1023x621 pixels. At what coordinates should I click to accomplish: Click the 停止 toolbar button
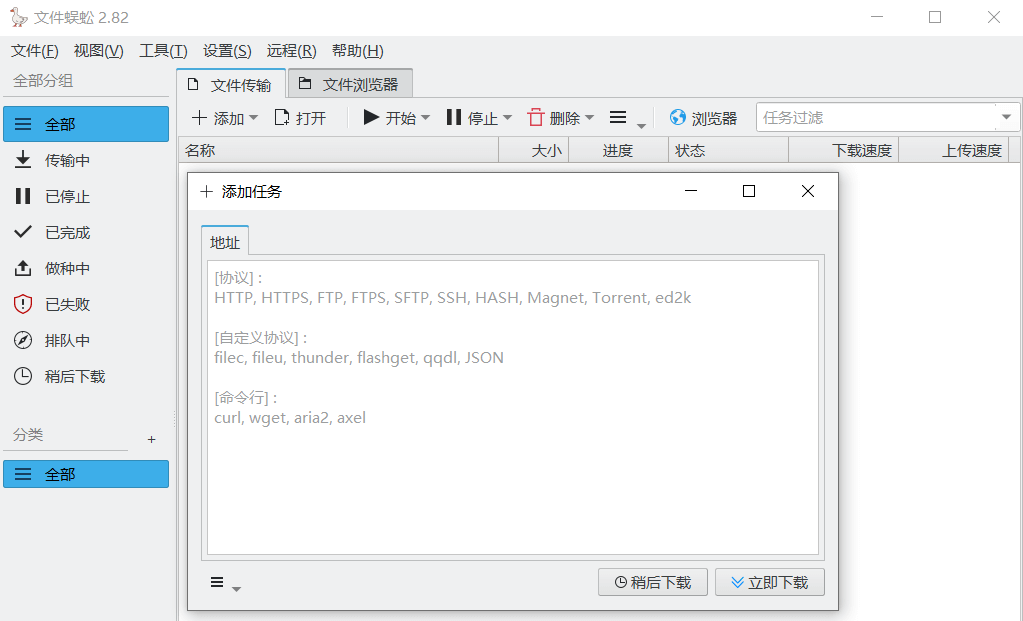point(472,118)
